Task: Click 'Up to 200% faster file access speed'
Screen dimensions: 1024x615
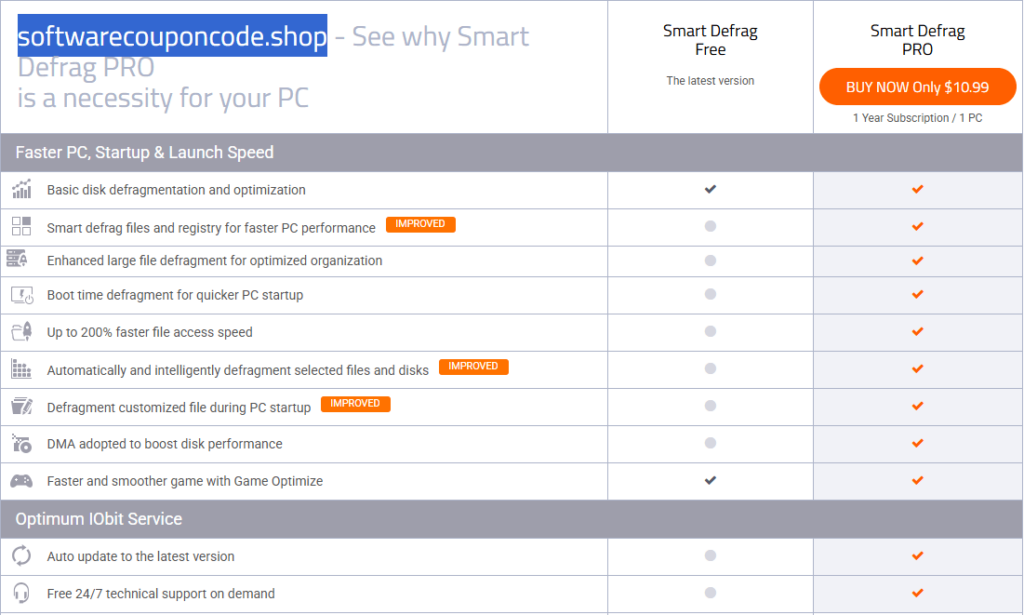Action: pos(150,332)
